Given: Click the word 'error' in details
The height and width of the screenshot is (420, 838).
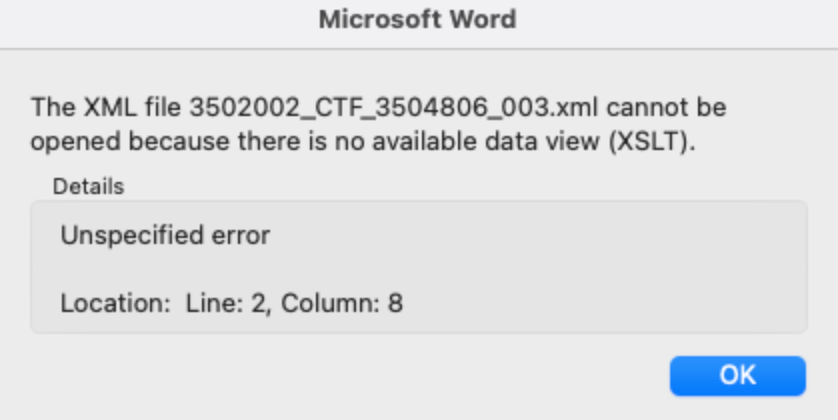Looking at the screenshot, I should [x=243, y=236].
